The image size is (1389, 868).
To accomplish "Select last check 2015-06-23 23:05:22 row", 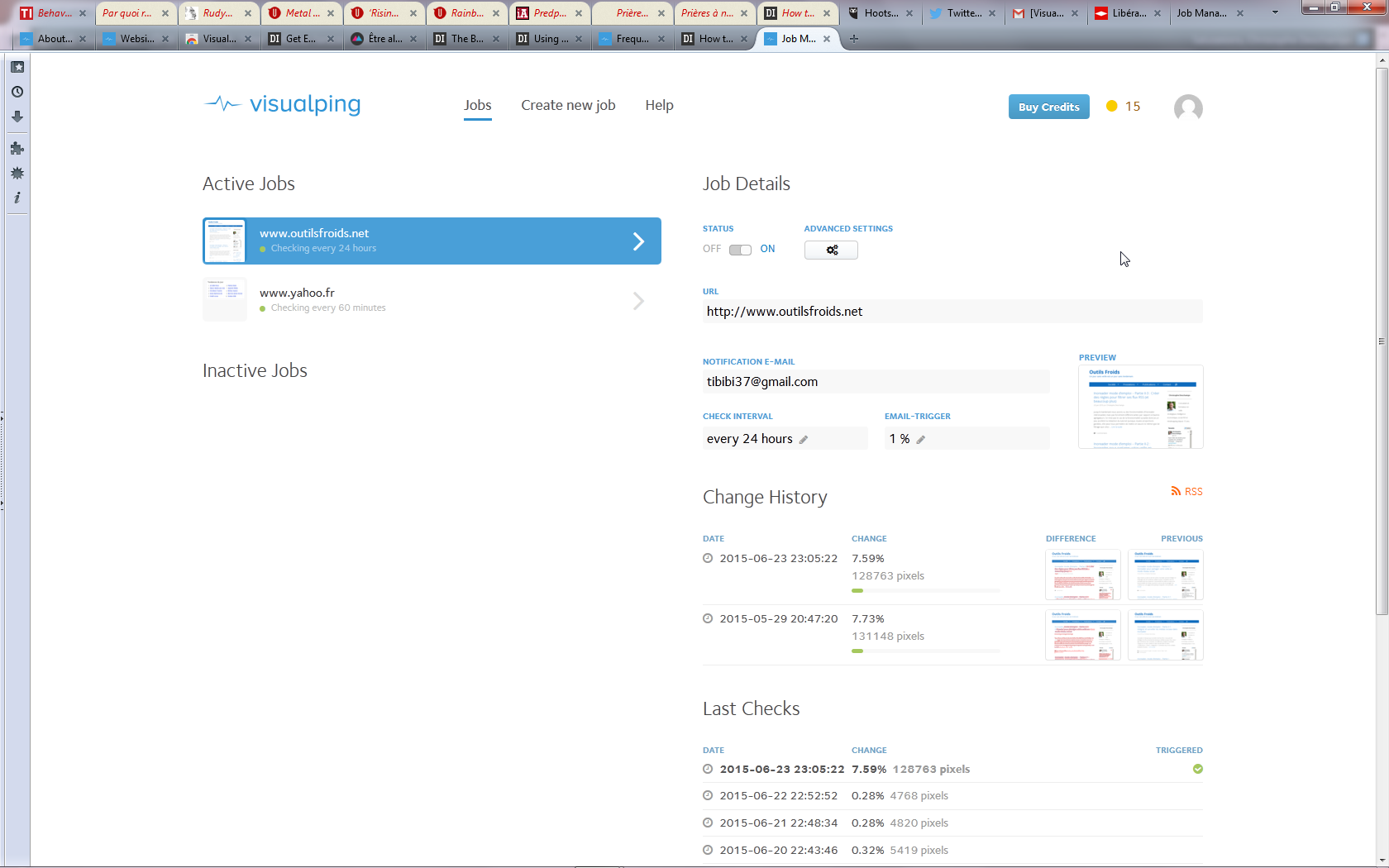I will tap(952, 770).
